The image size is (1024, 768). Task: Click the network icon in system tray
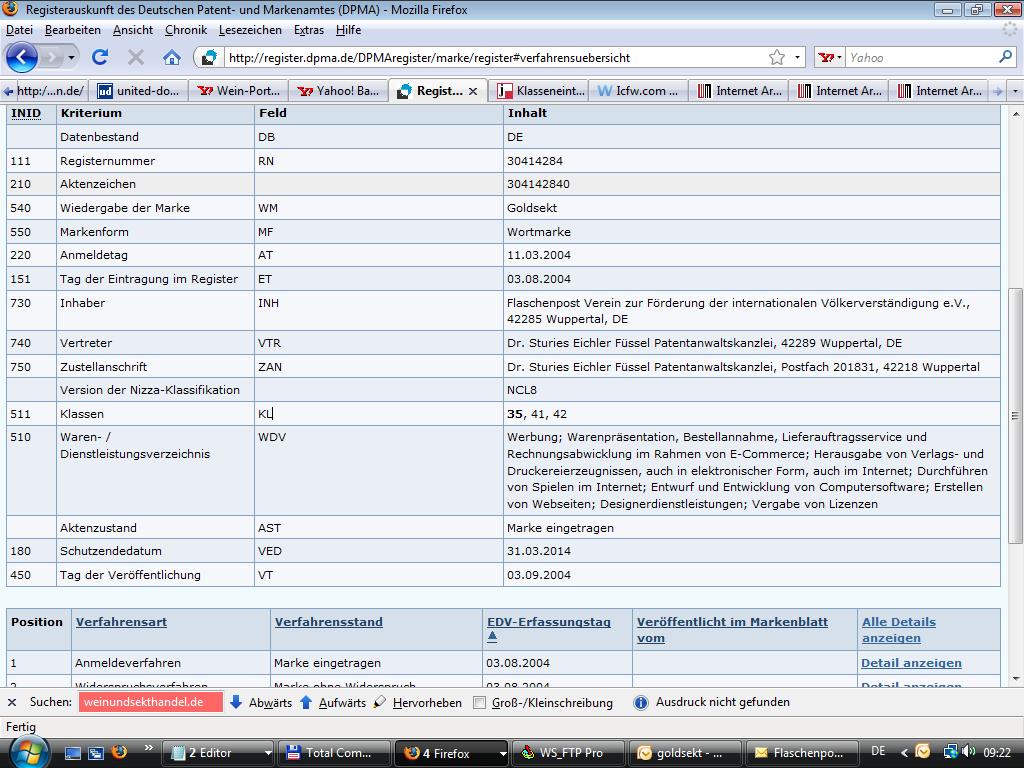pyautogui.click(x=951, y=752)
